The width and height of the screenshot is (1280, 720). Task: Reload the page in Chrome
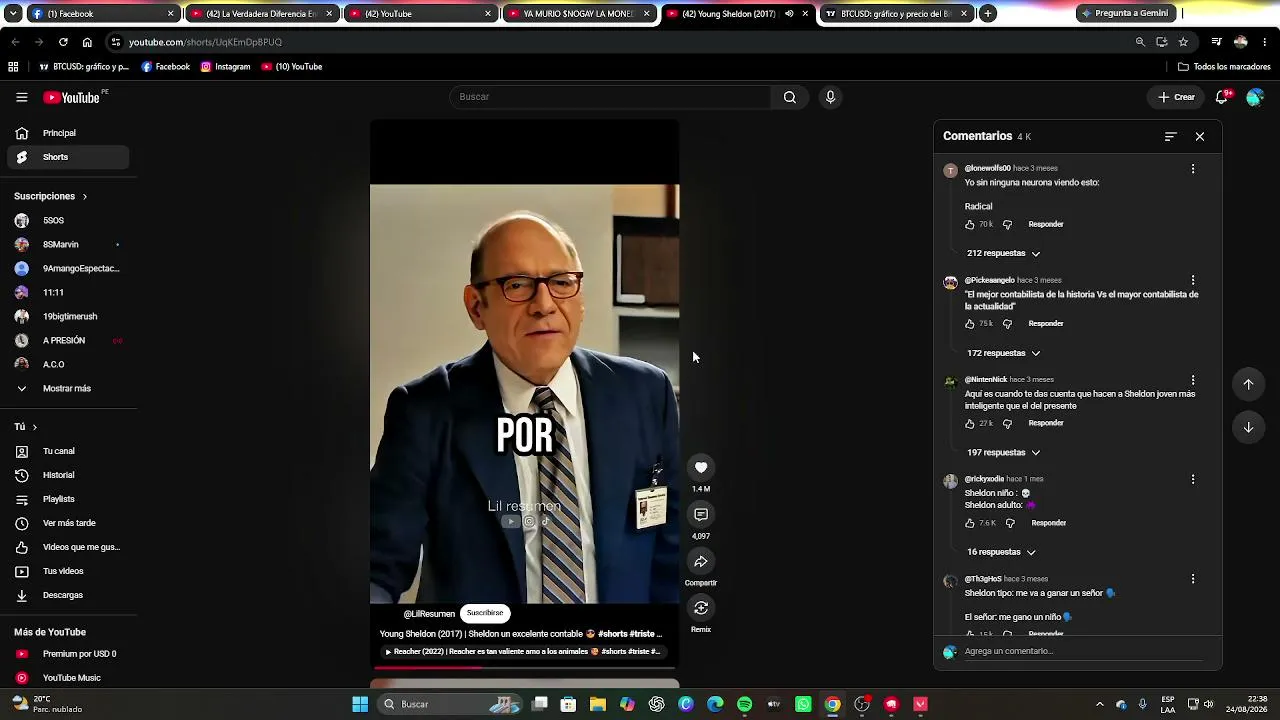coord(63,42)
